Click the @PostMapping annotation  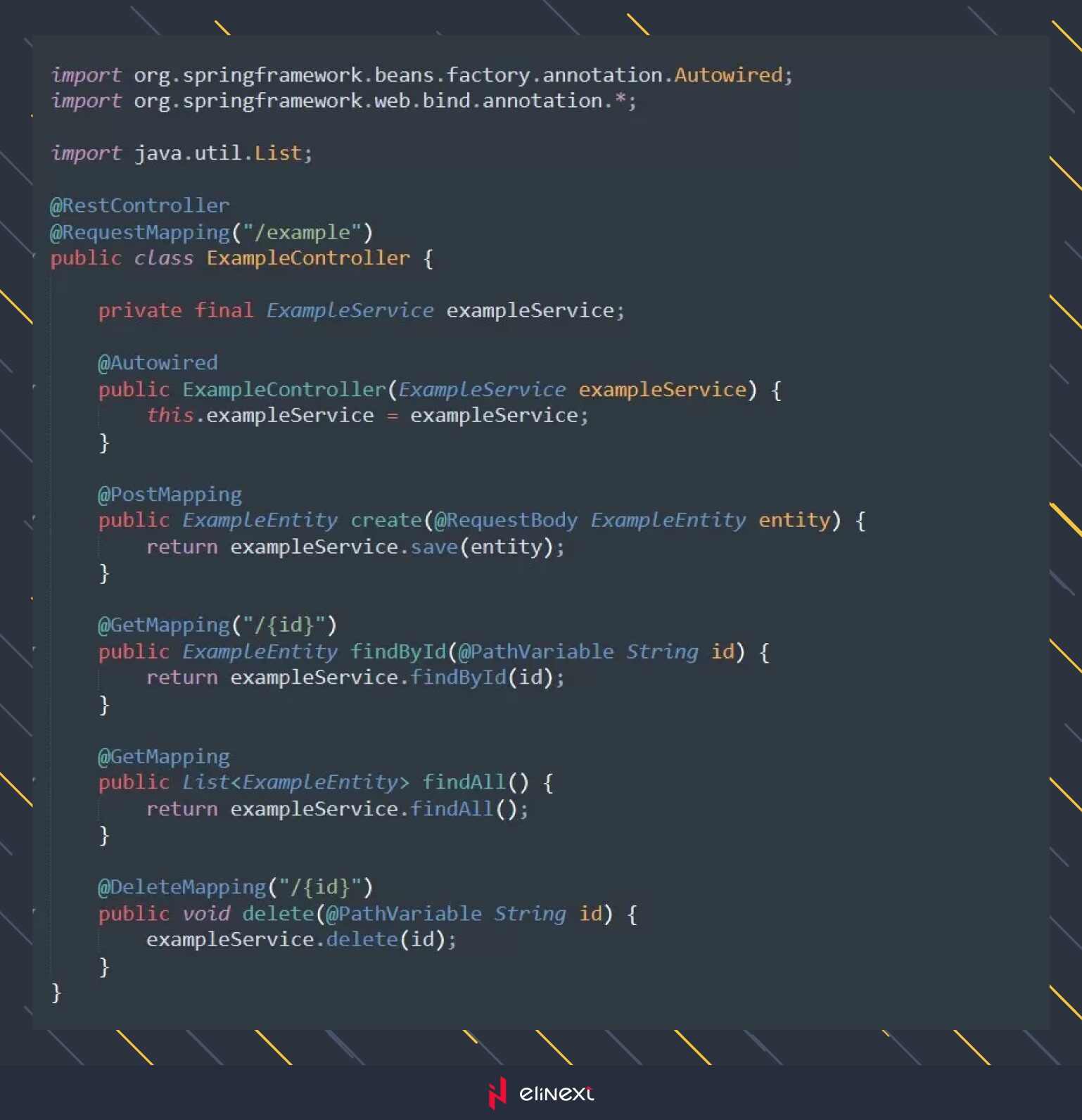pos(170,495)
